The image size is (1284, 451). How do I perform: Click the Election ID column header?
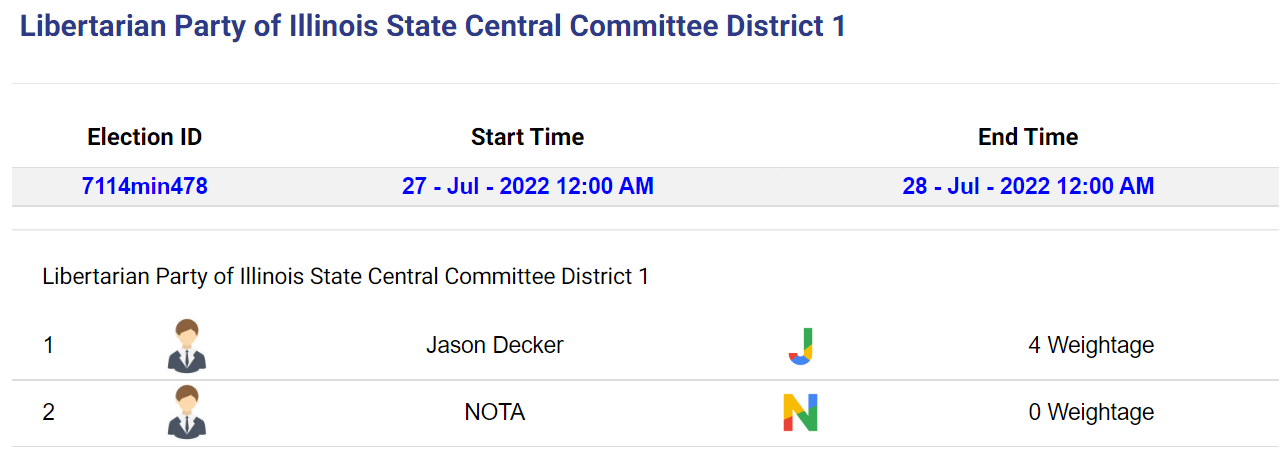click(x=145, y=137)
